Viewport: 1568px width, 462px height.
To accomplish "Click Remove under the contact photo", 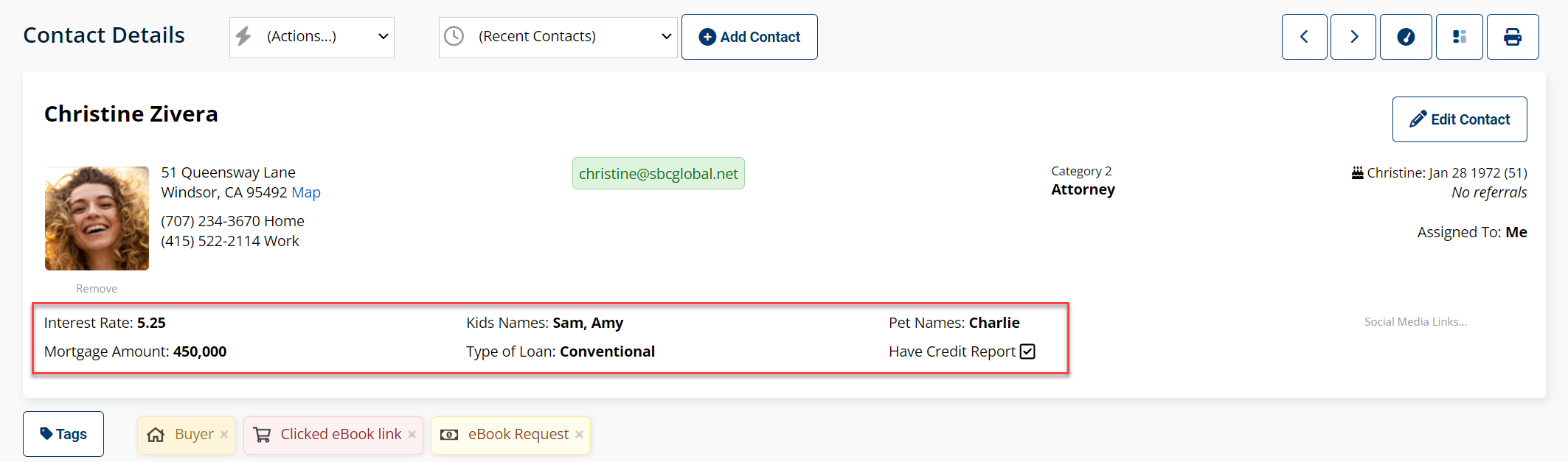I will tap(97, 289).
